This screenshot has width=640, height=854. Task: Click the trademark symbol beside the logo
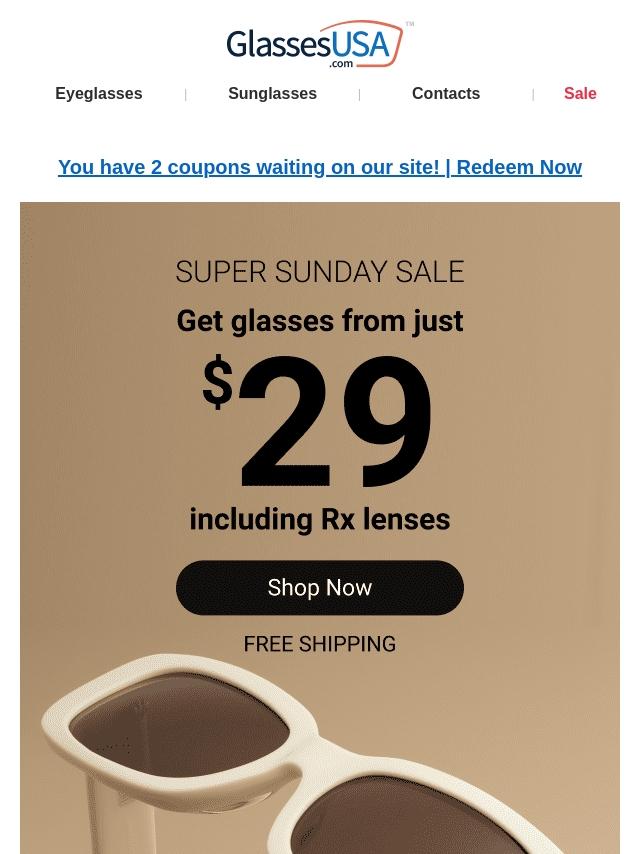[410, 24]
